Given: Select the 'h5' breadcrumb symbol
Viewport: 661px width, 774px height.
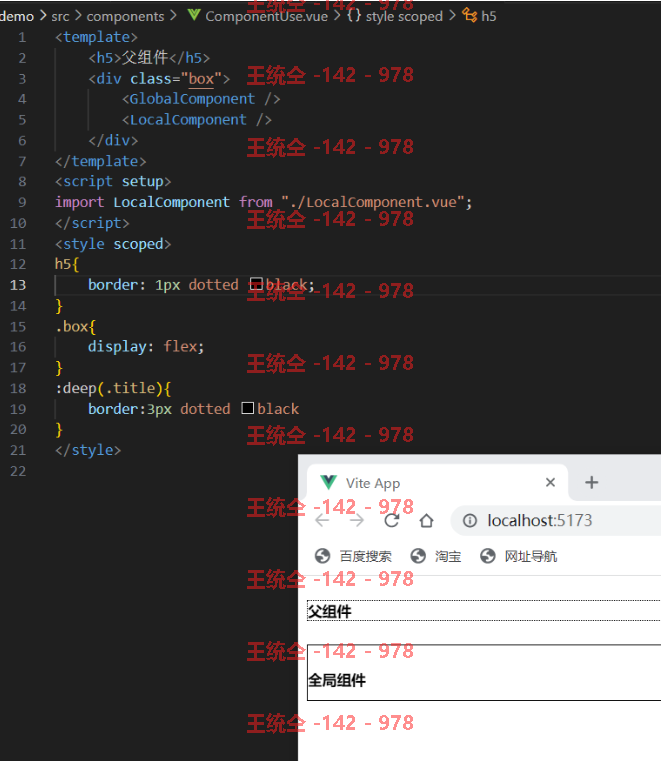Looking at the screenshot, I should [x=489, y=16].
